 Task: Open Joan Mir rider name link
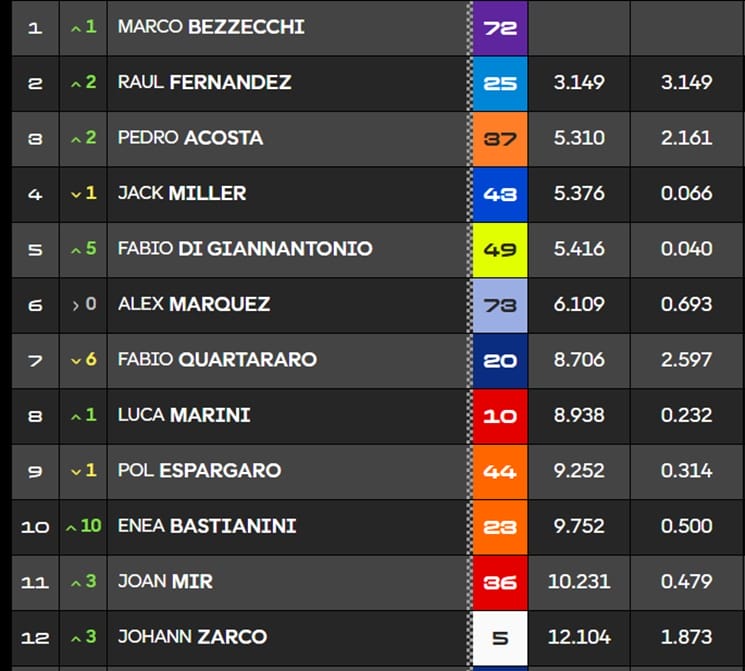(165, 581)
